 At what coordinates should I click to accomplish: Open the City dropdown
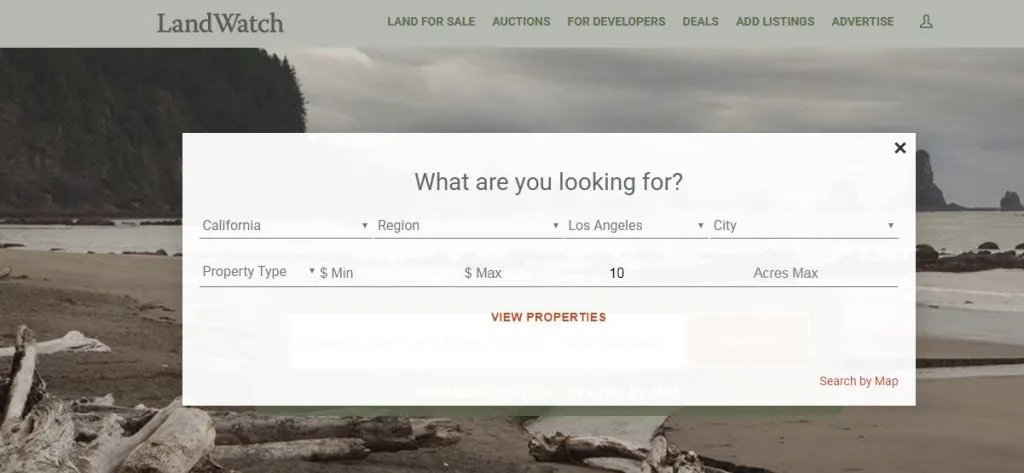coord(804,225)
